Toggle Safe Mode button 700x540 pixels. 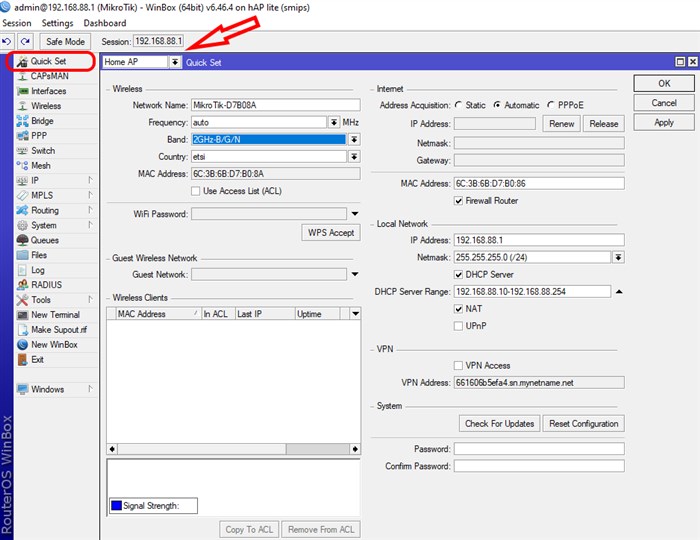pos(65,42)
